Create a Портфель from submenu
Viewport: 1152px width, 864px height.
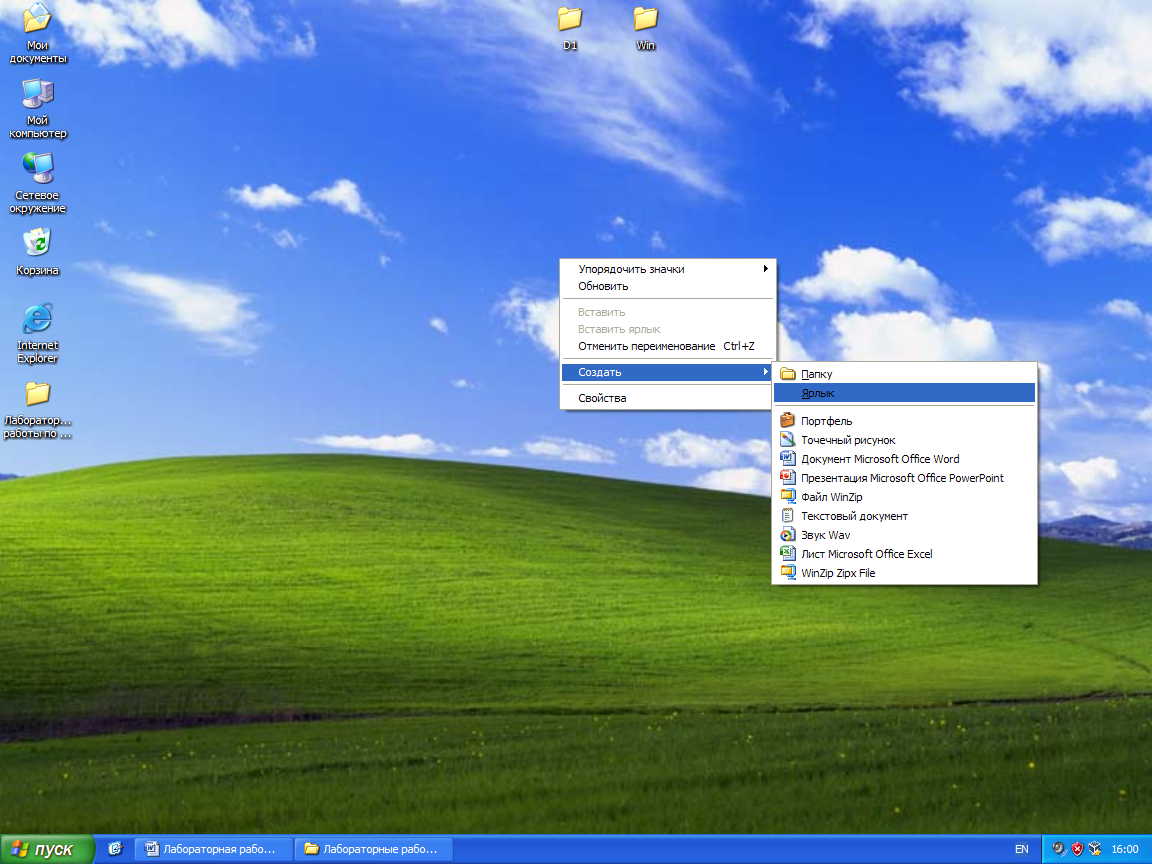point(904,421)
